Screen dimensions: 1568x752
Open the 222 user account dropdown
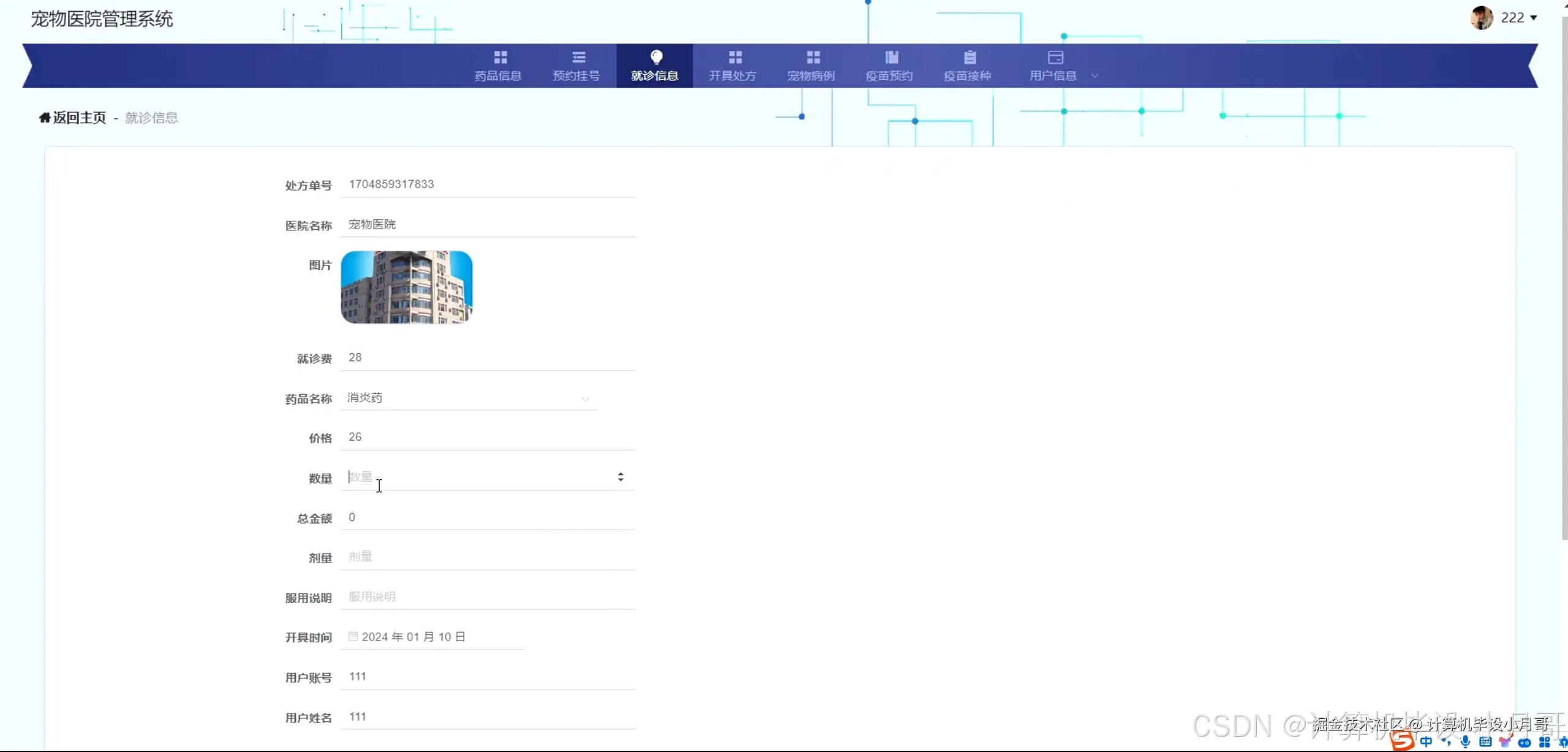pos(1518,18)
